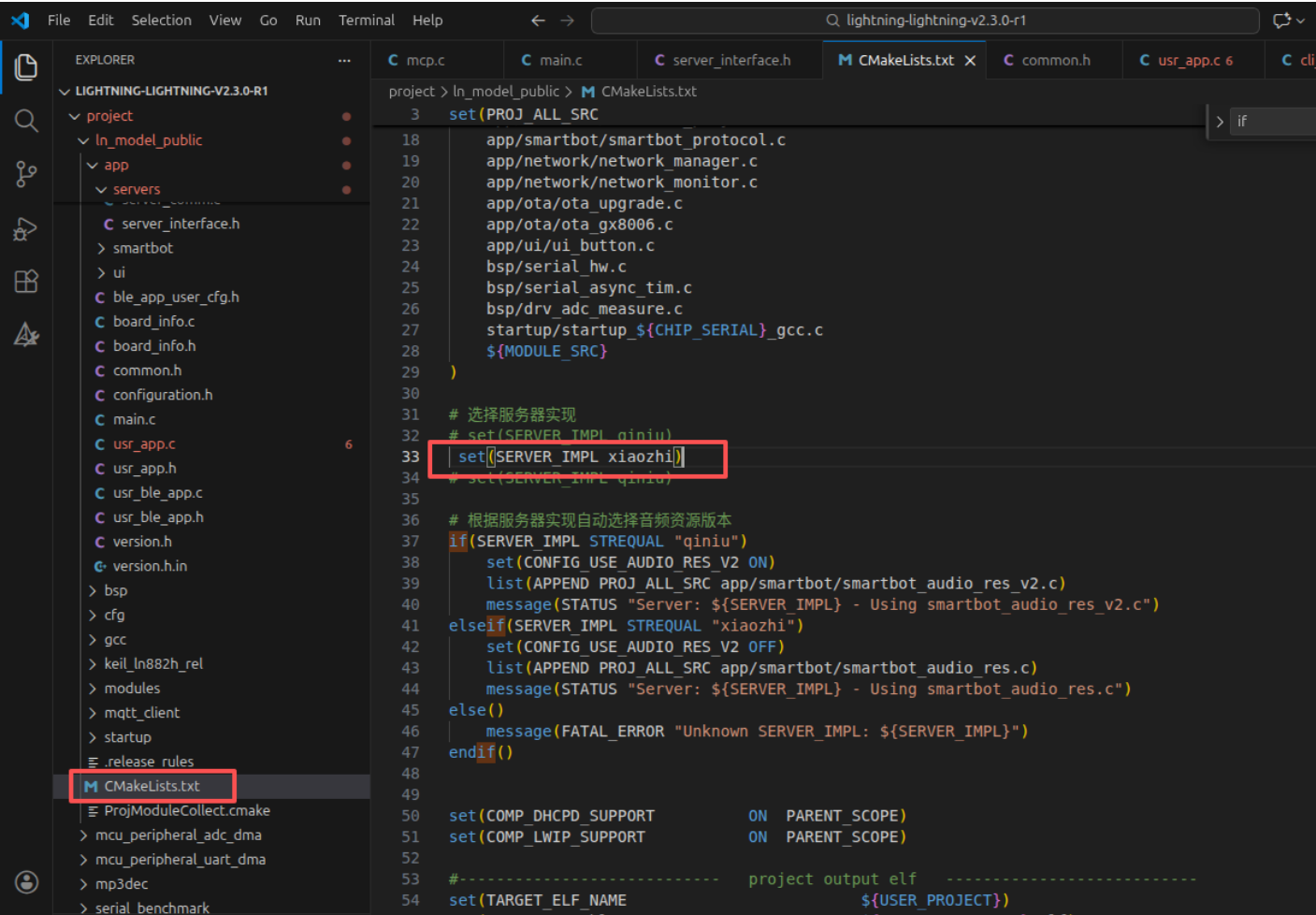Open the CMake tools view icon
The width and height of the screenshot is (1316, 915).
point(26,335)
